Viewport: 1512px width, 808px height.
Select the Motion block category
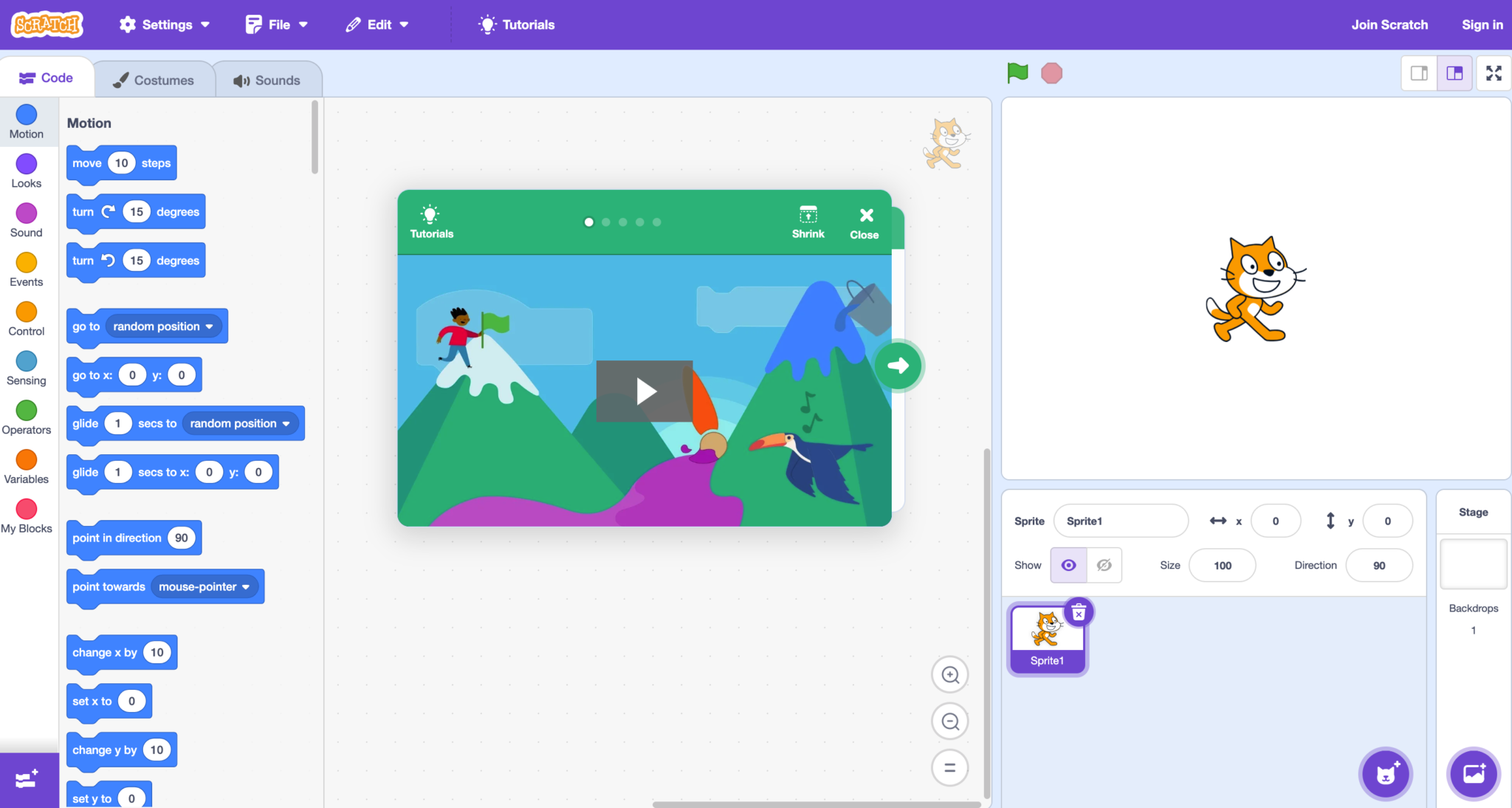(26, 122)
